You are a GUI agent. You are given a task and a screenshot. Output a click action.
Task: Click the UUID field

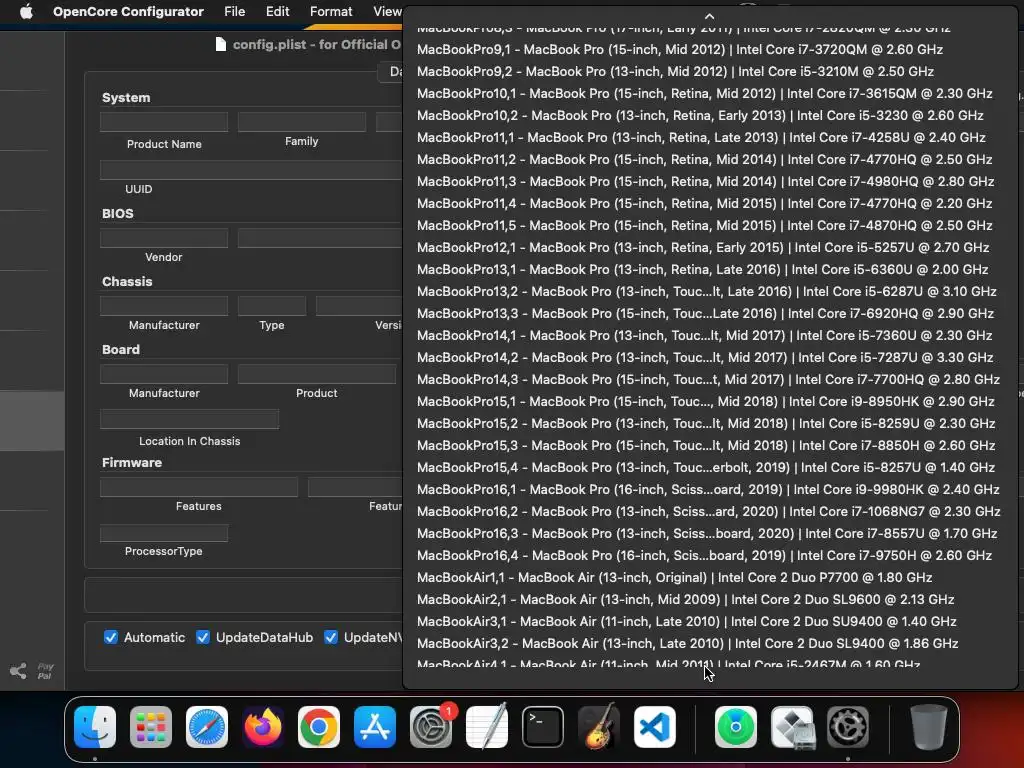pos(251,170)
